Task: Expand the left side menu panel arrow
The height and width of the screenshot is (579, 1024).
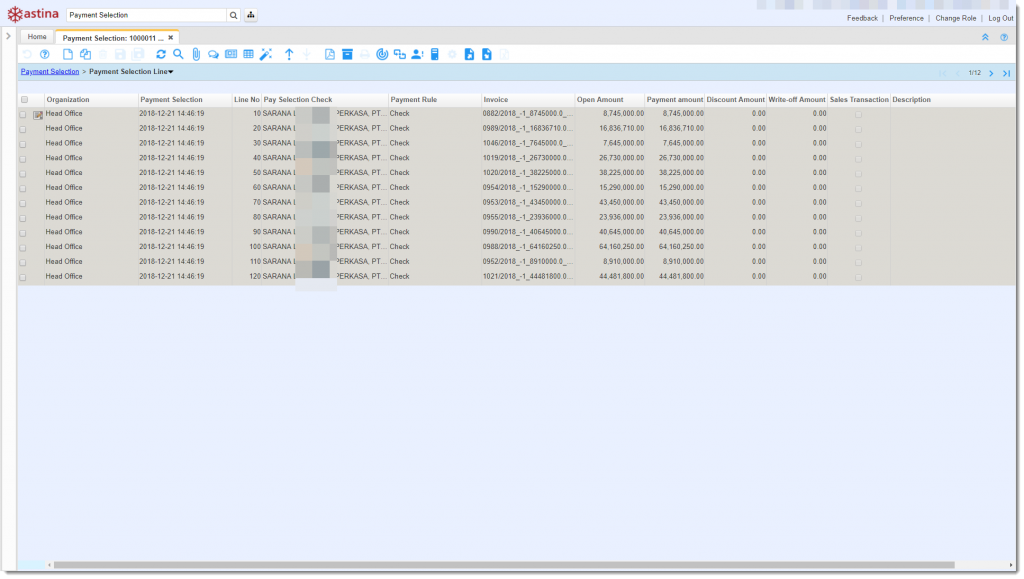Action: pyautogui.click(x=8, y=37)
